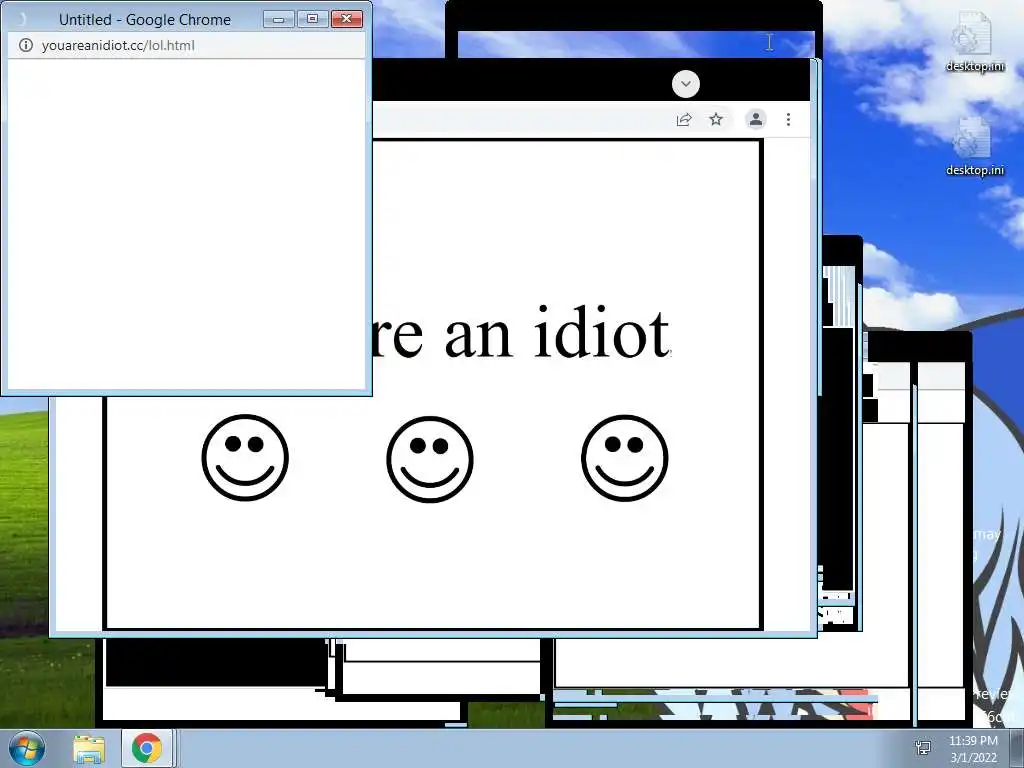
Task: Bookmark this page with the star icon
Action: tap(716, 119)
